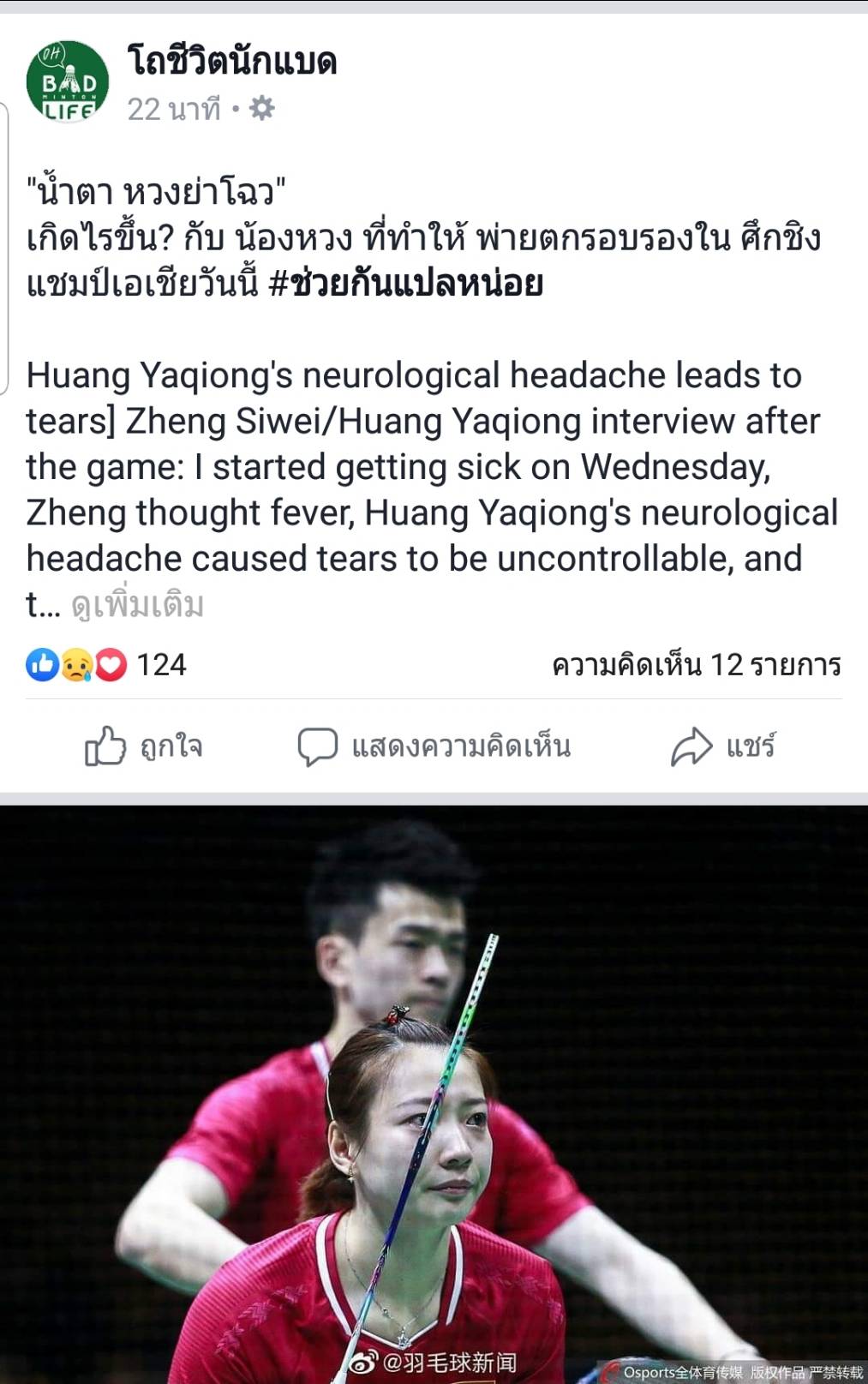The image size is (868, 1384).
Task: Tap the share arrow icon
Action: [x=691, y=746]
